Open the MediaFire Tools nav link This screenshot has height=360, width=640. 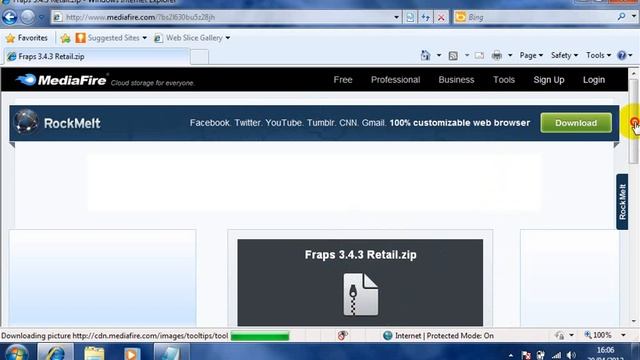click(504, 80)
